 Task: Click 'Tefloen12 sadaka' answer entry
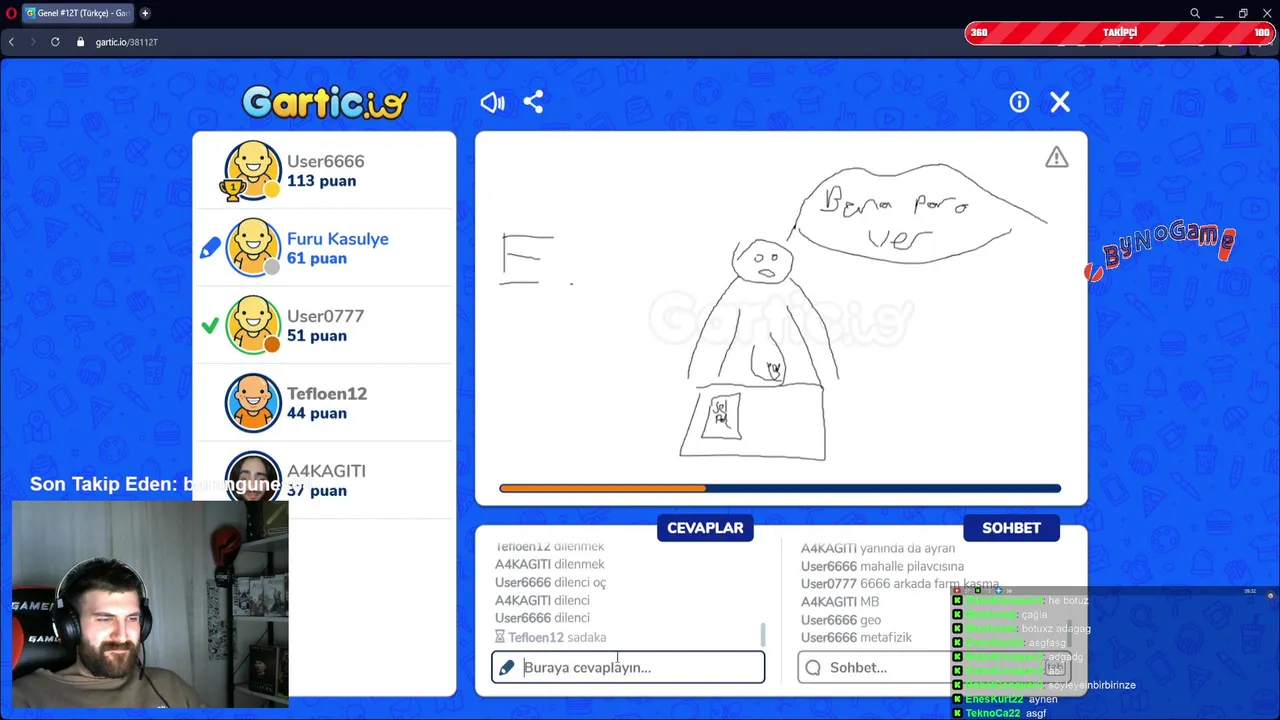pos(551,637)
